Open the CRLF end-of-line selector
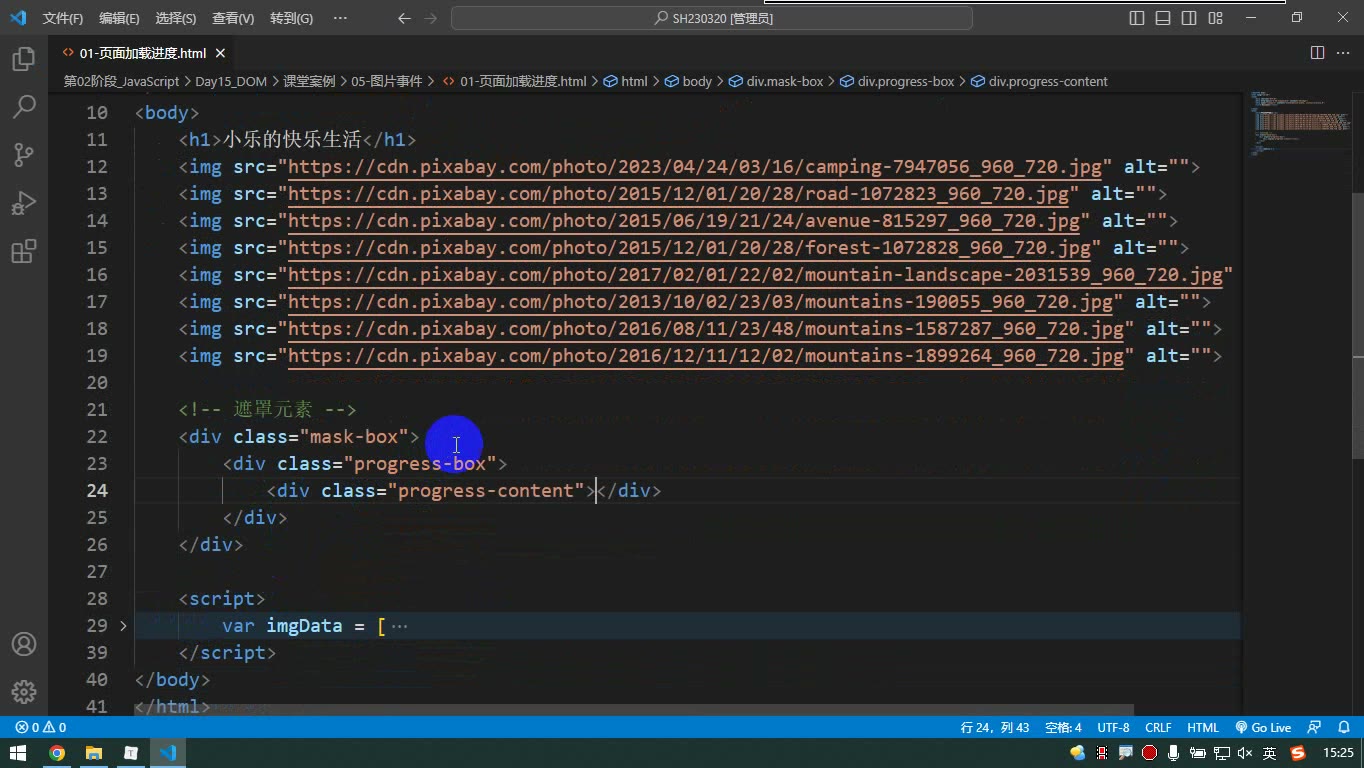The image size is (1364, 768). pos(1158,728)
